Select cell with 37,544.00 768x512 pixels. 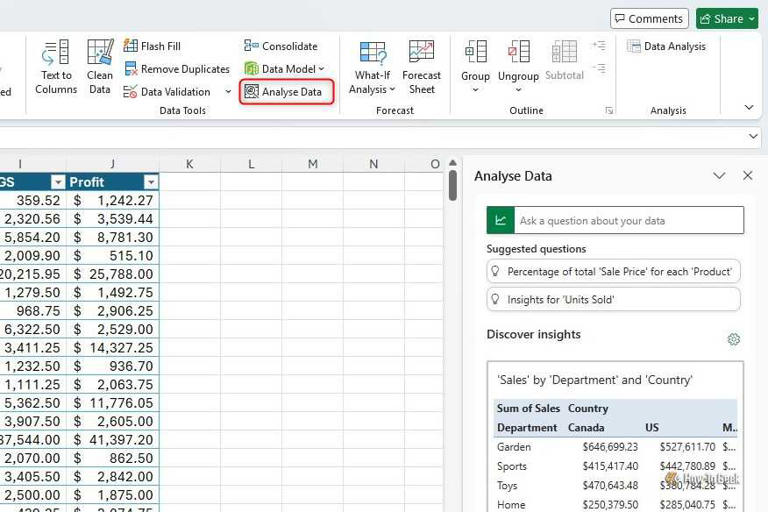coord(32,439)
